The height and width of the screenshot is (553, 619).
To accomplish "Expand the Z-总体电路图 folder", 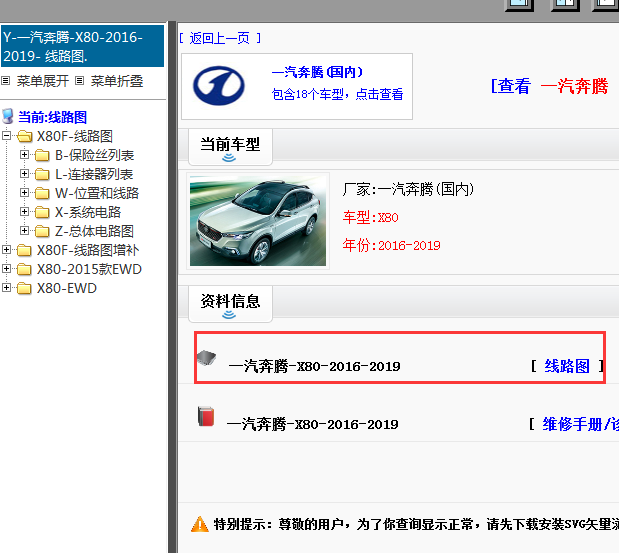I will click(x=24, y=231).
